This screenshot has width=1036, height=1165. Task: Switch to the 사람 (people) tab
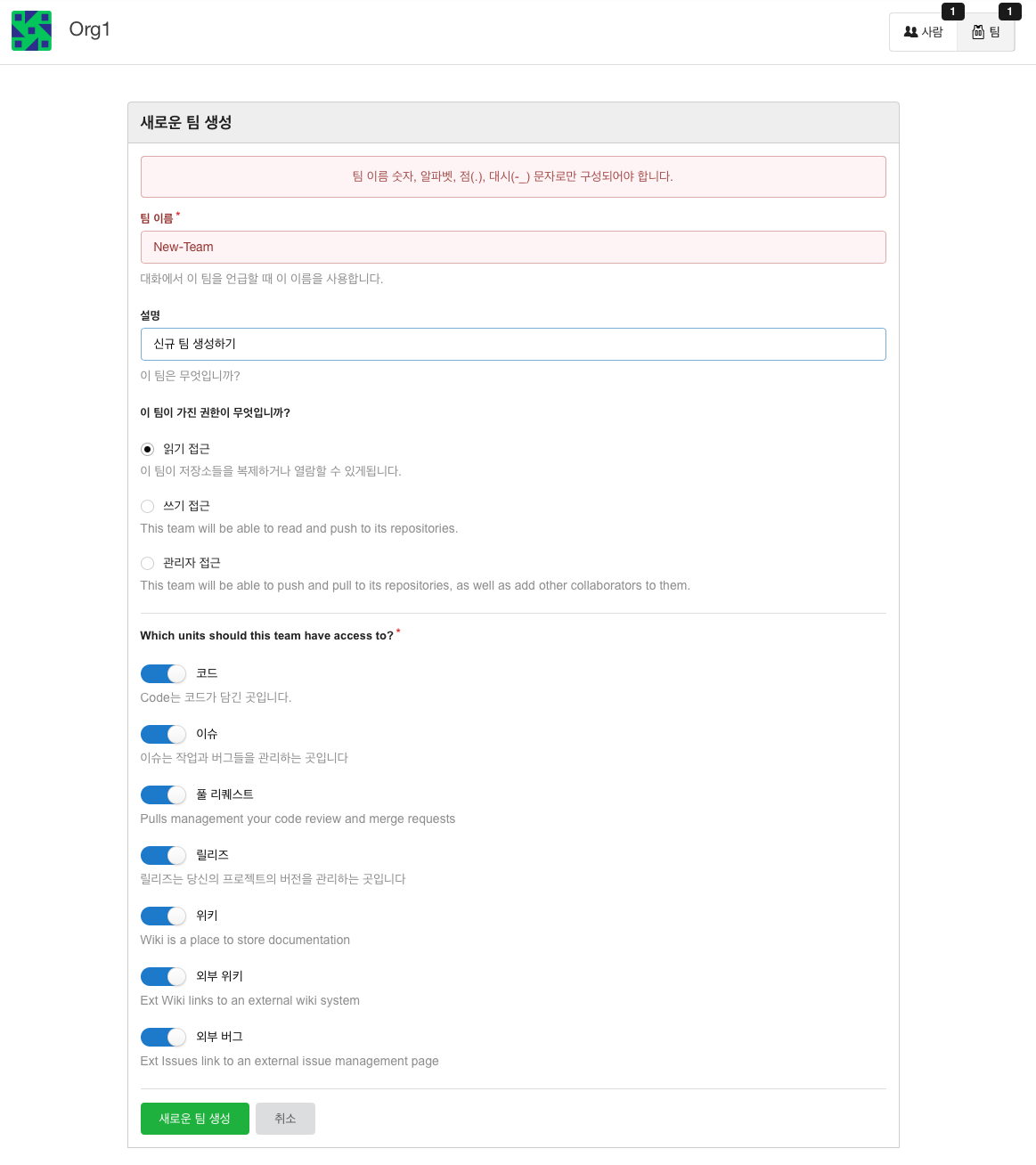pos(923,32)
